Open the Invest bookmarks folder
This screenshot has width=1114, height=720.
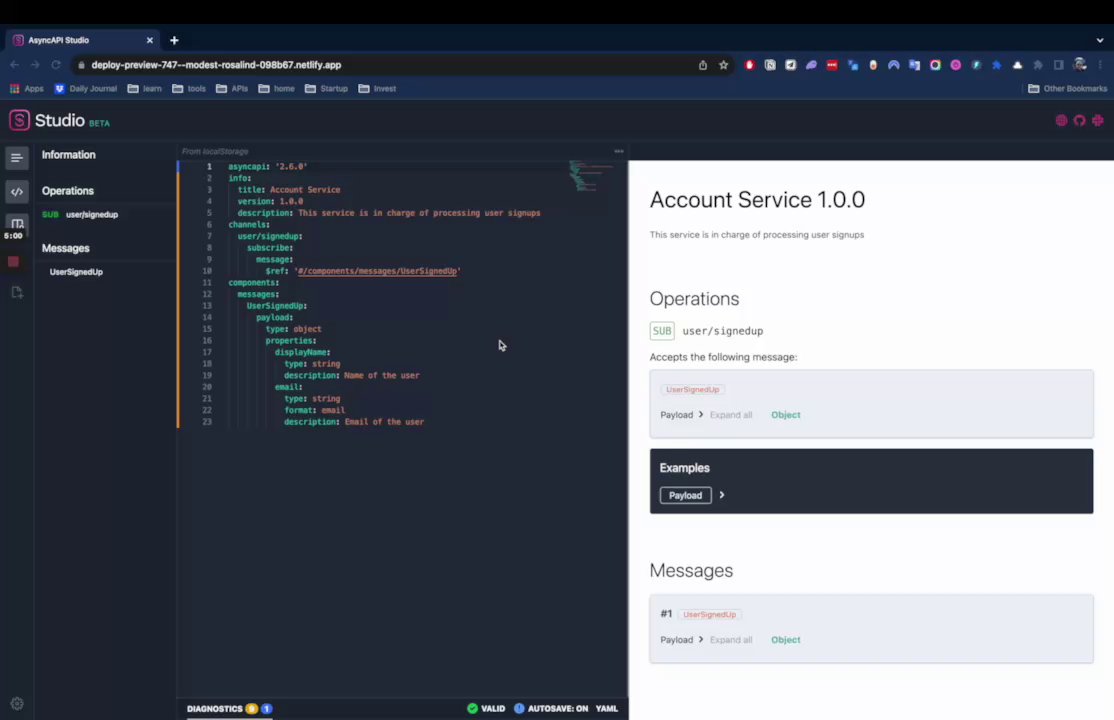(377, 89)
